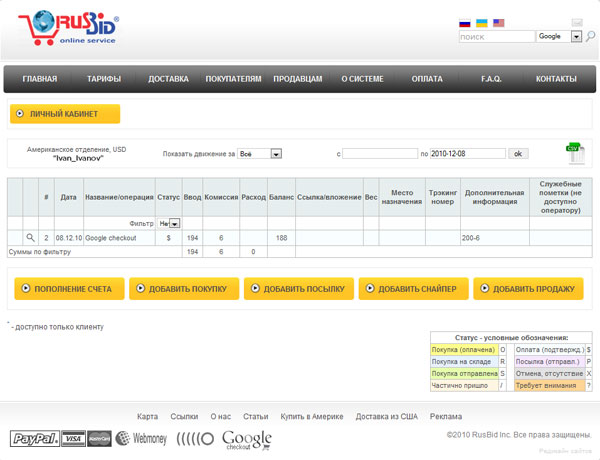Click the ЛИЧНЫЙ КАБИНЕТ button
Image resolution: width=600 pixels, height=460 pixels.
pyautogui.click(x=65, y=114)
